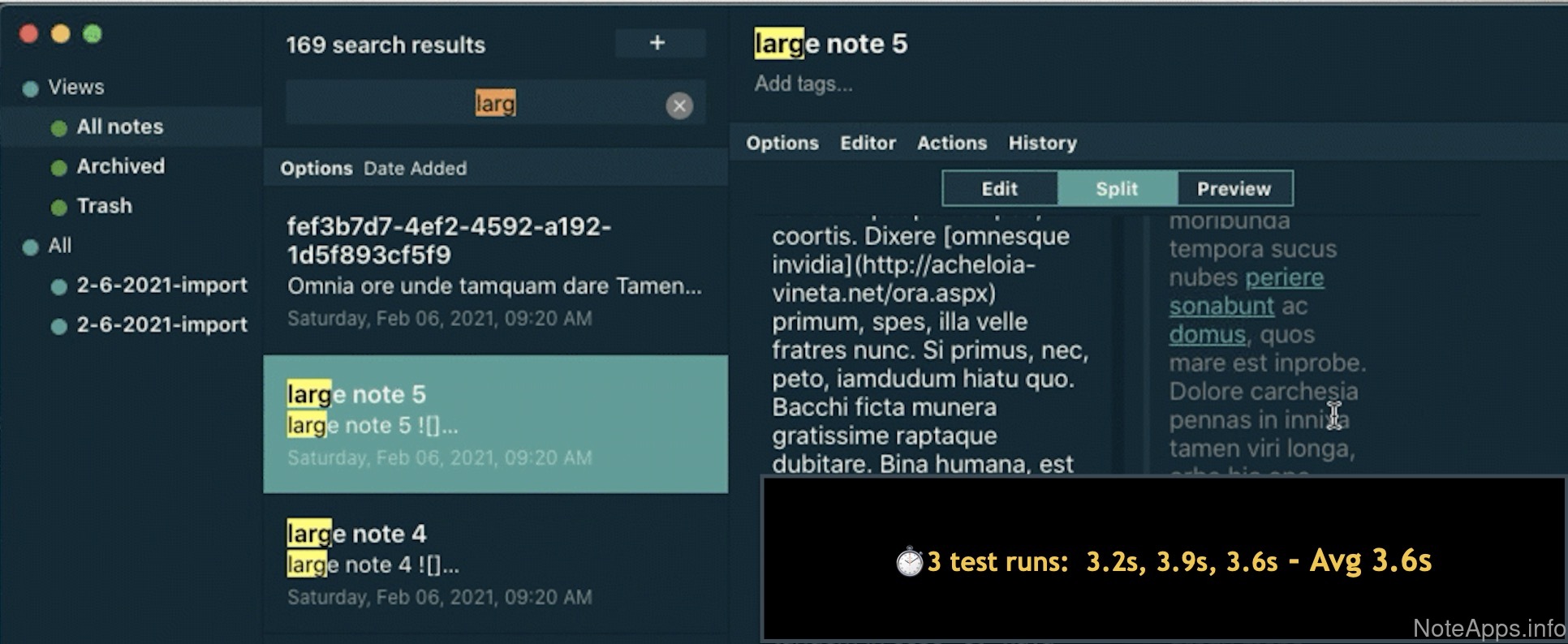Open the Date Added sort dropdown

415,169
